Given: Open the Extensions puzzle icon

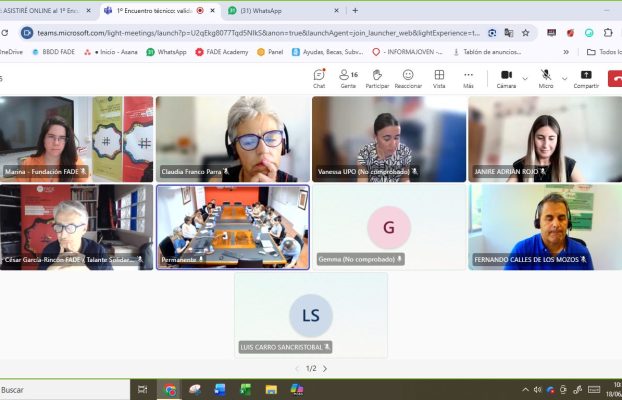Looking at the screenshot, I should 608,33.
